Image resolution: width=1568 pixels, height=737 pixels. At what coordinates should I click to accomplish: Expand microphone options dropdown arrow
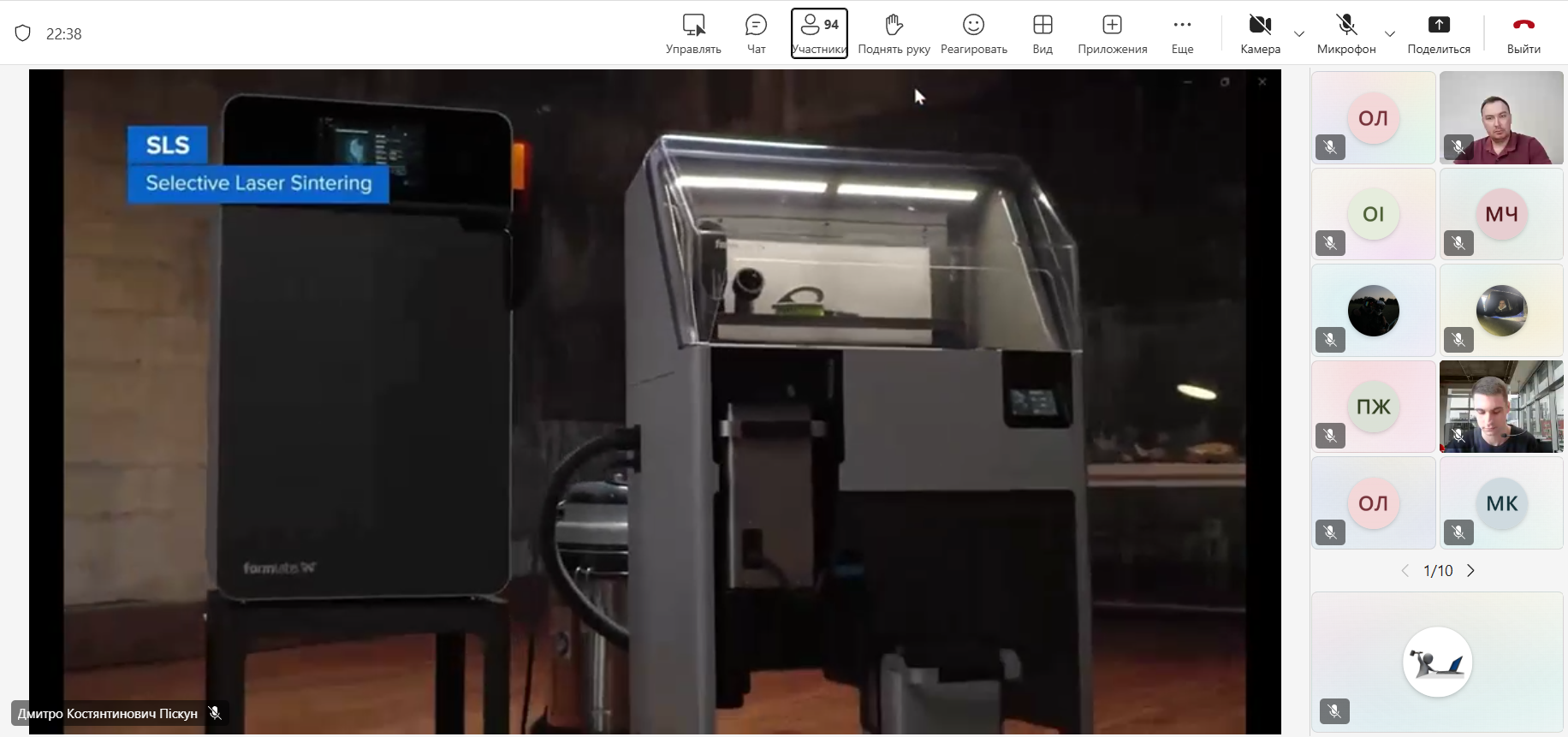tap(1390, 34)
